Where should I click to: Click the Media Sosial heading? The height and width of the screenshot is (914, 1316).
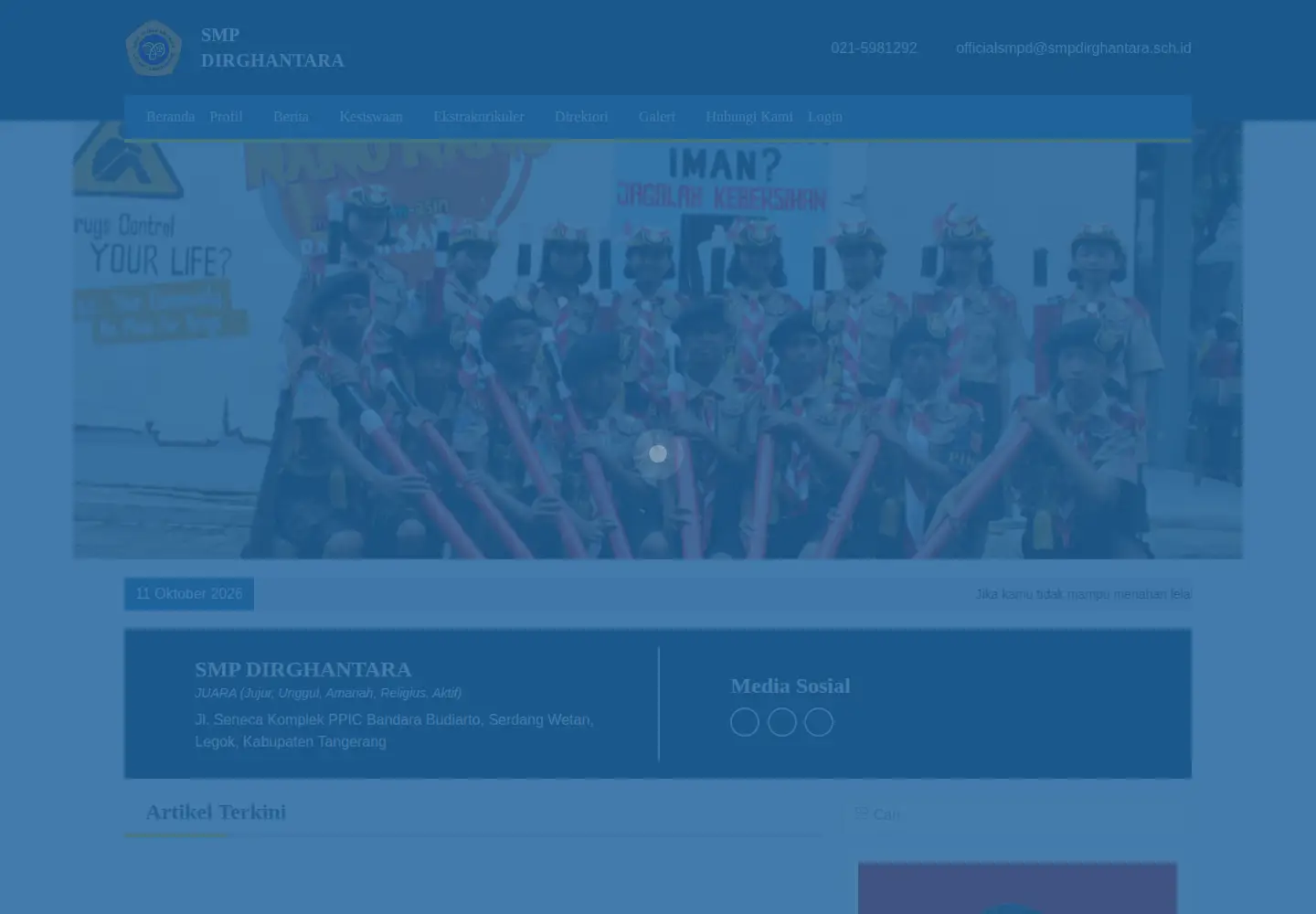point(791,685)
